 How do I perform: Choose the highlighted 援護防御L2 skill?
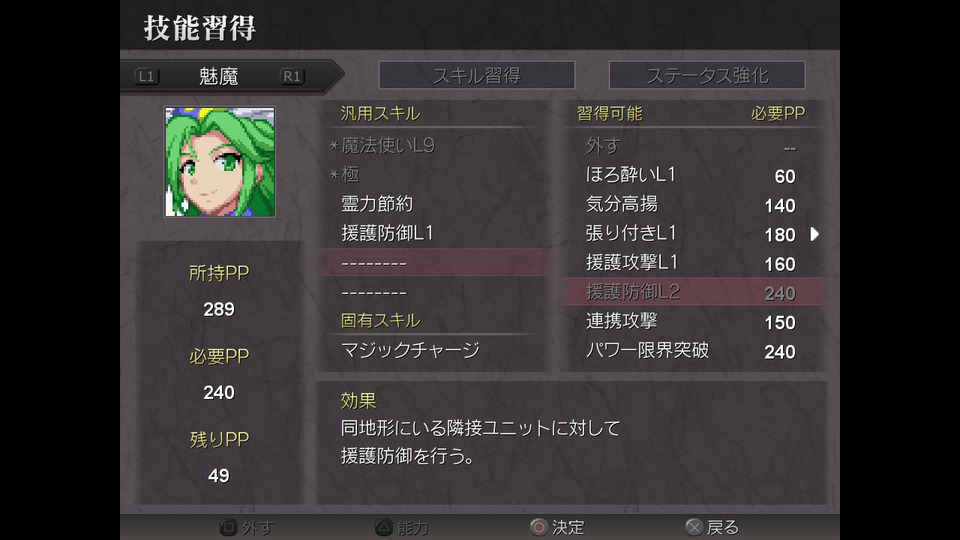tap(693, 292)
